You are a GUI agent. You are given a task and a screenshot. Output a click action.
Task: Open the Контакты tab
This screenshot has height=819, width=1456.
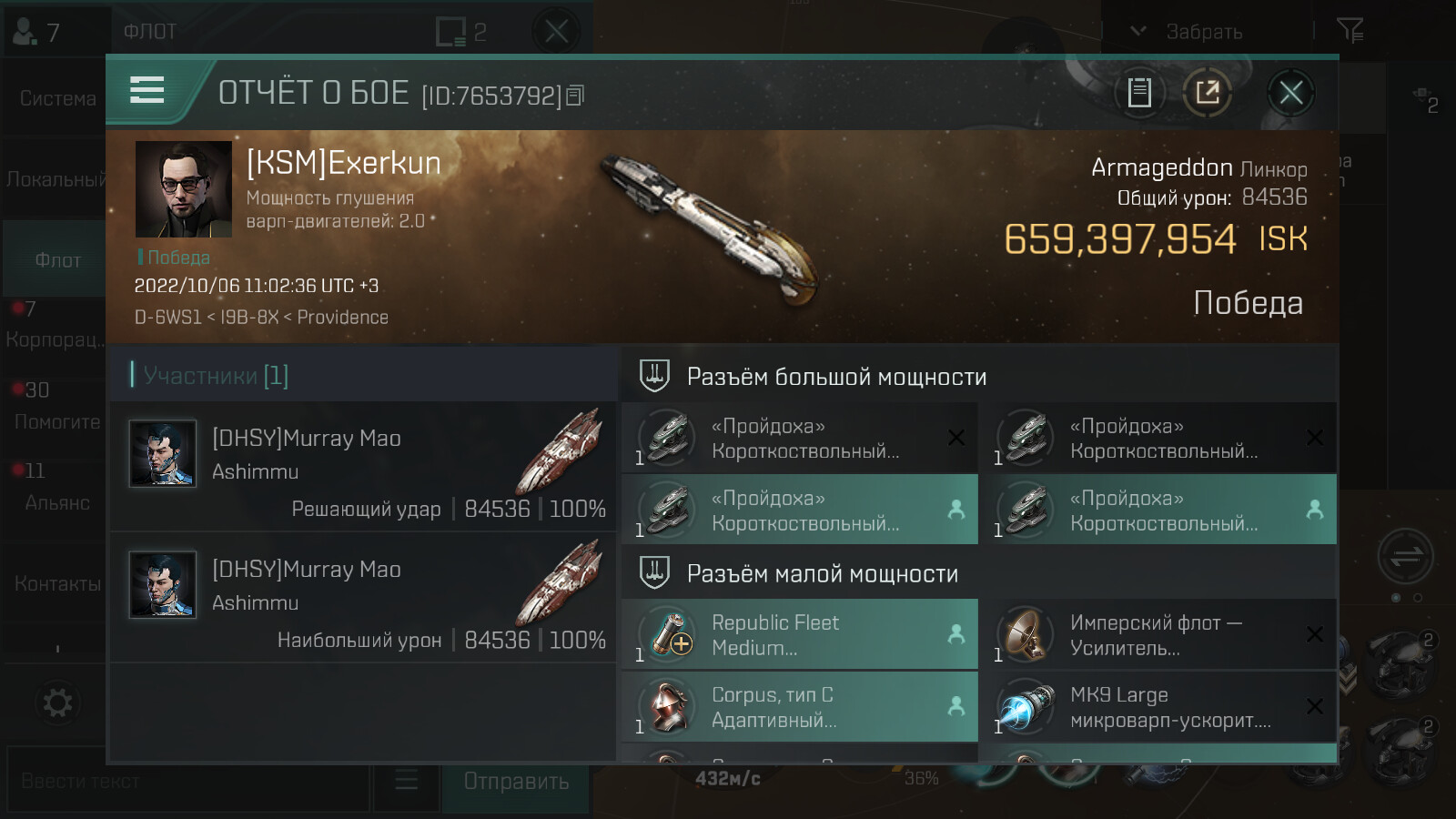57,583
